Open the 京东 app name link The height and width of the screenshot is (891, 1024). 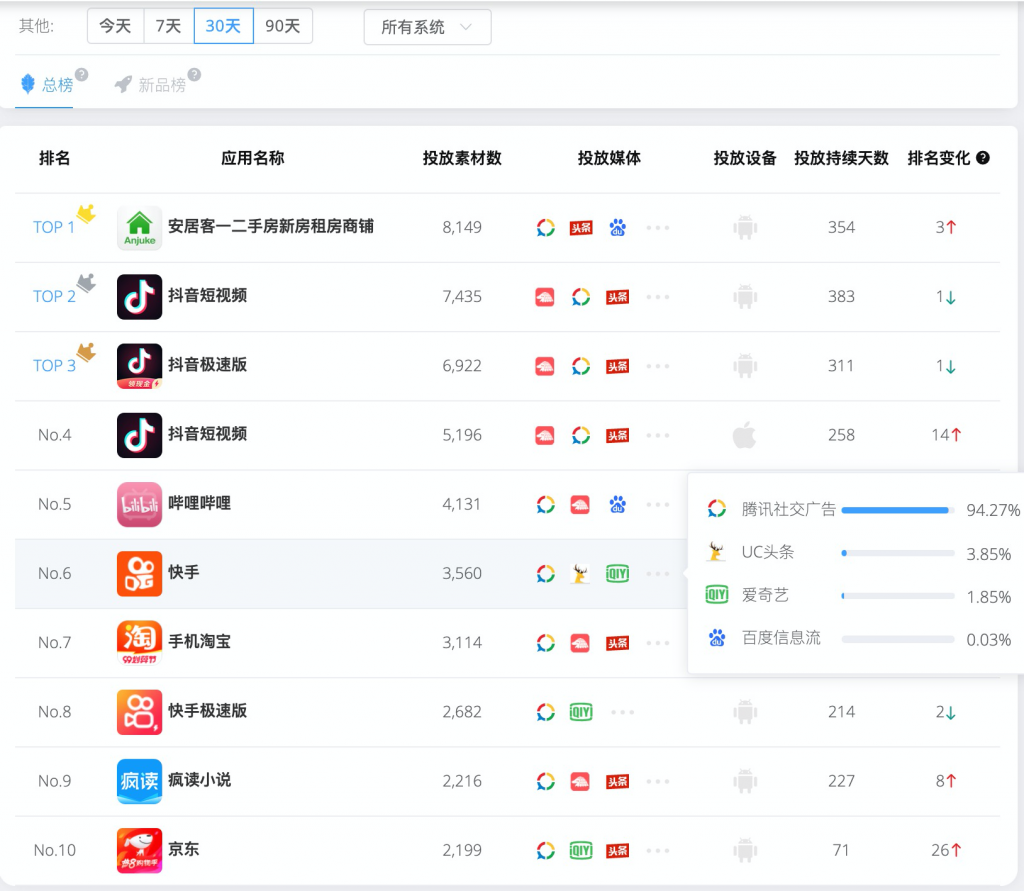tap(184, 849)
